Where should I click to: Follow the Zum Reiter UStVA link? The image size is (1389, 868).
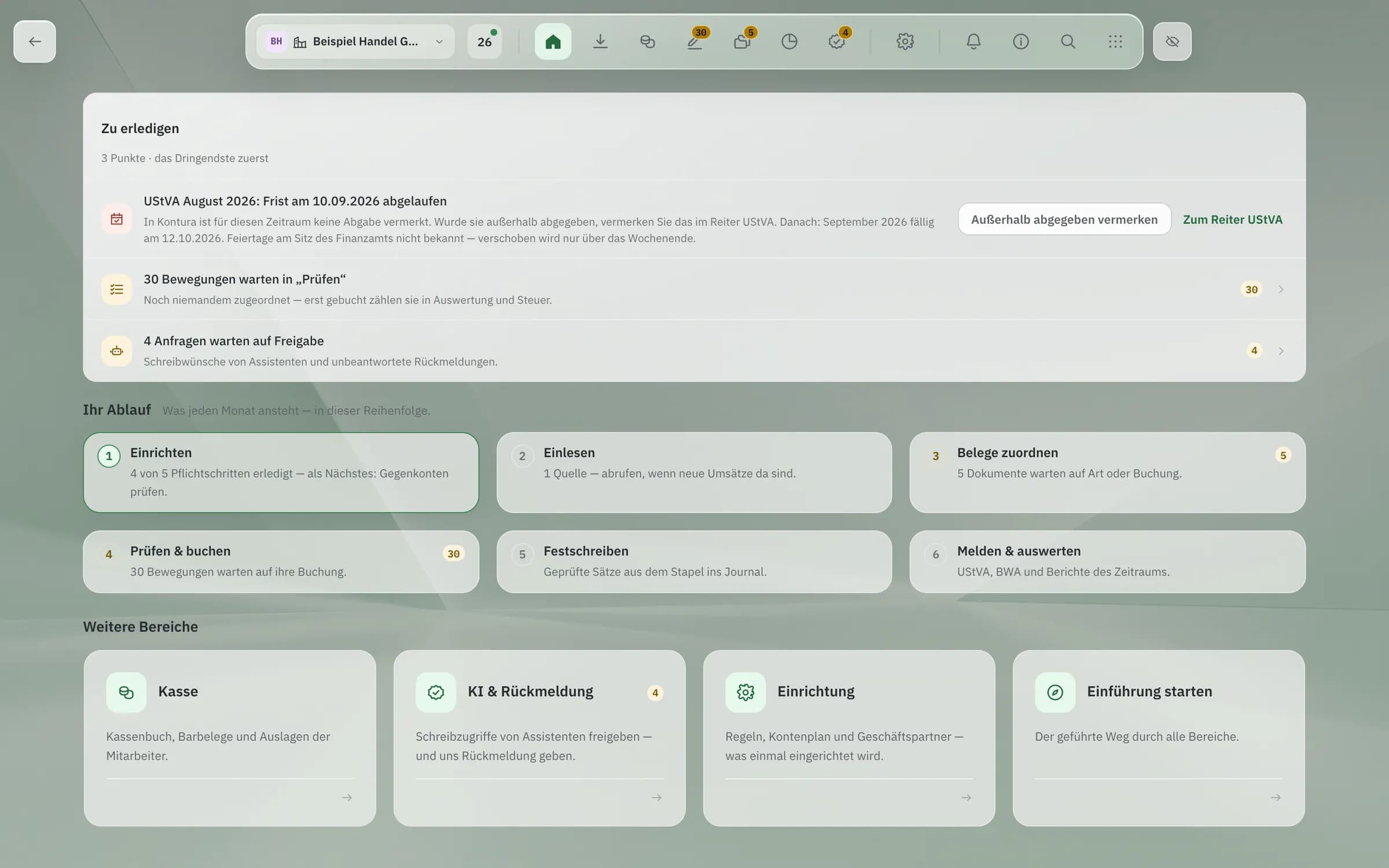click(x=1232, y=219)
